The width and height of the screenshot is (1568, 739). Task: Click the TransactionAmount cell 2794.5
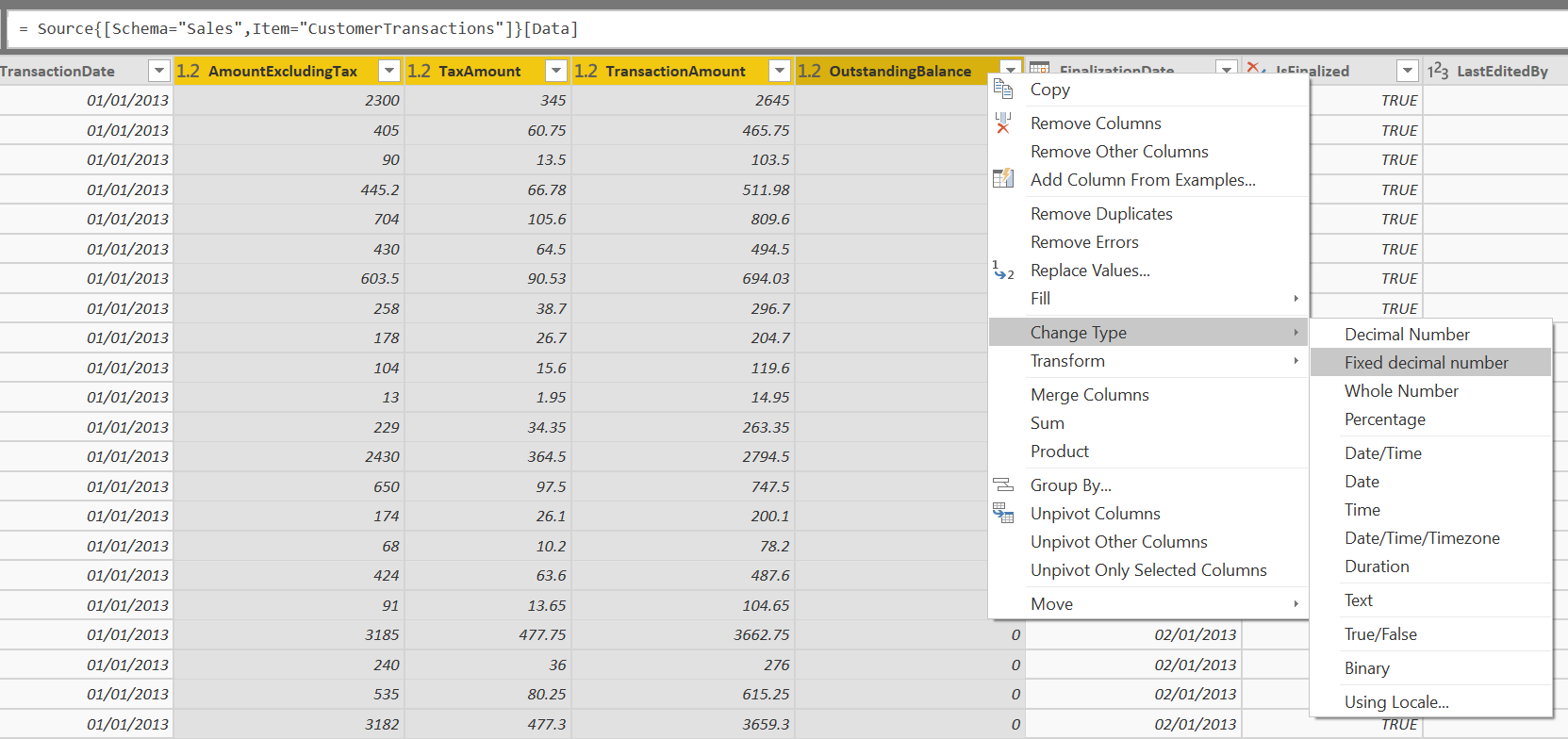click(x=684, y=456)
